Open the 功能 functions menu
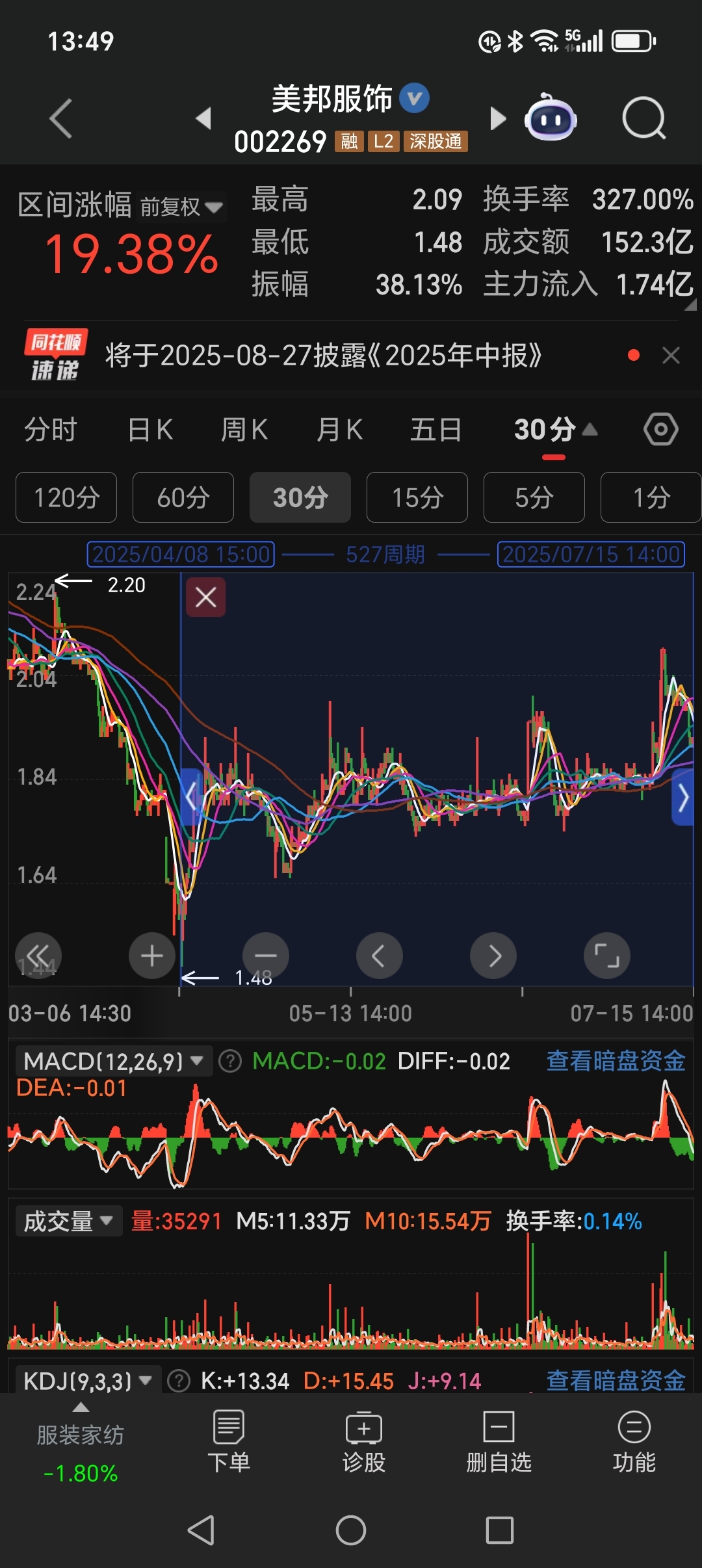 coord(634,1442)
